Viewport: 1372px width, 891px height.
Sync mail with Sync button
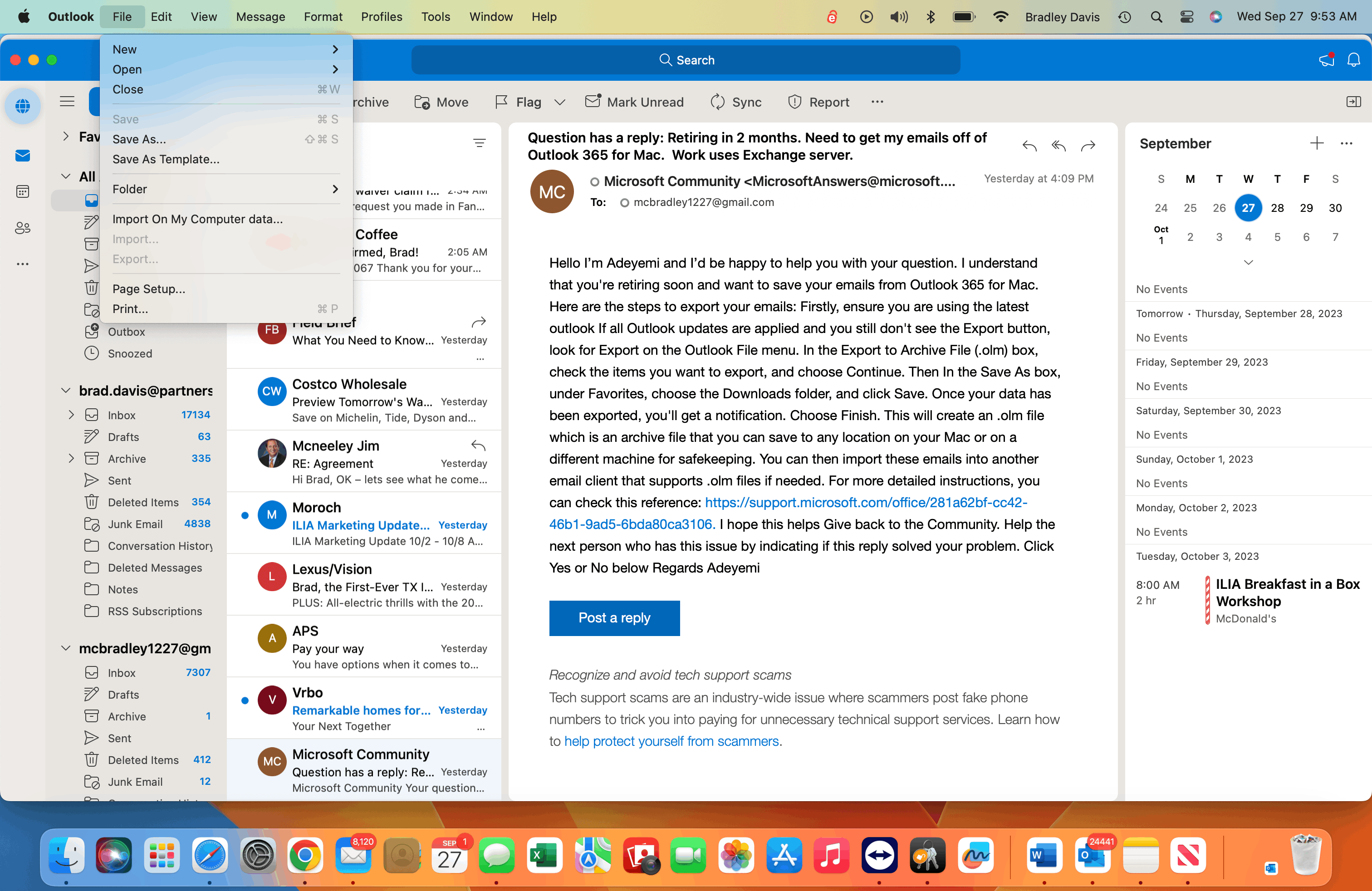click(736, 102)
